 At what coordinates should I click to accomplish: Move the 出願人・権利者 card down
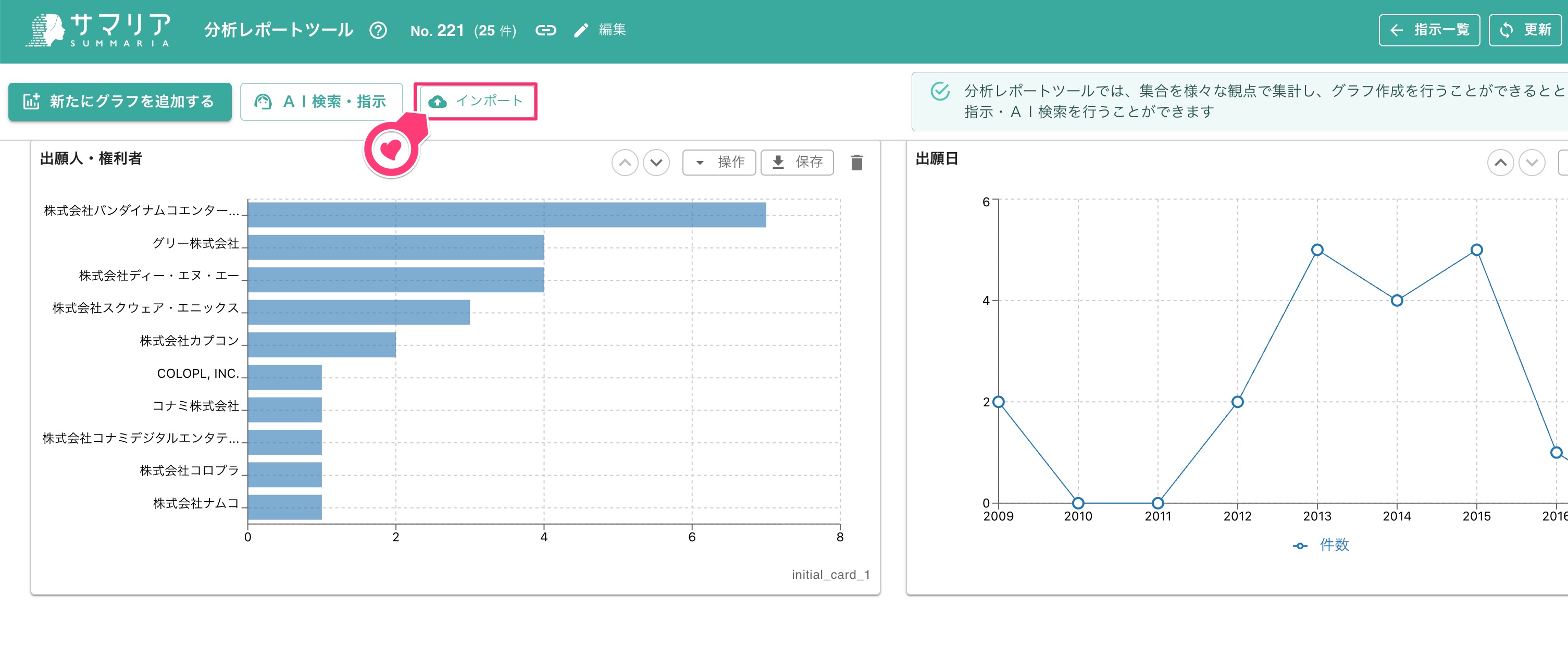[656, 163]
